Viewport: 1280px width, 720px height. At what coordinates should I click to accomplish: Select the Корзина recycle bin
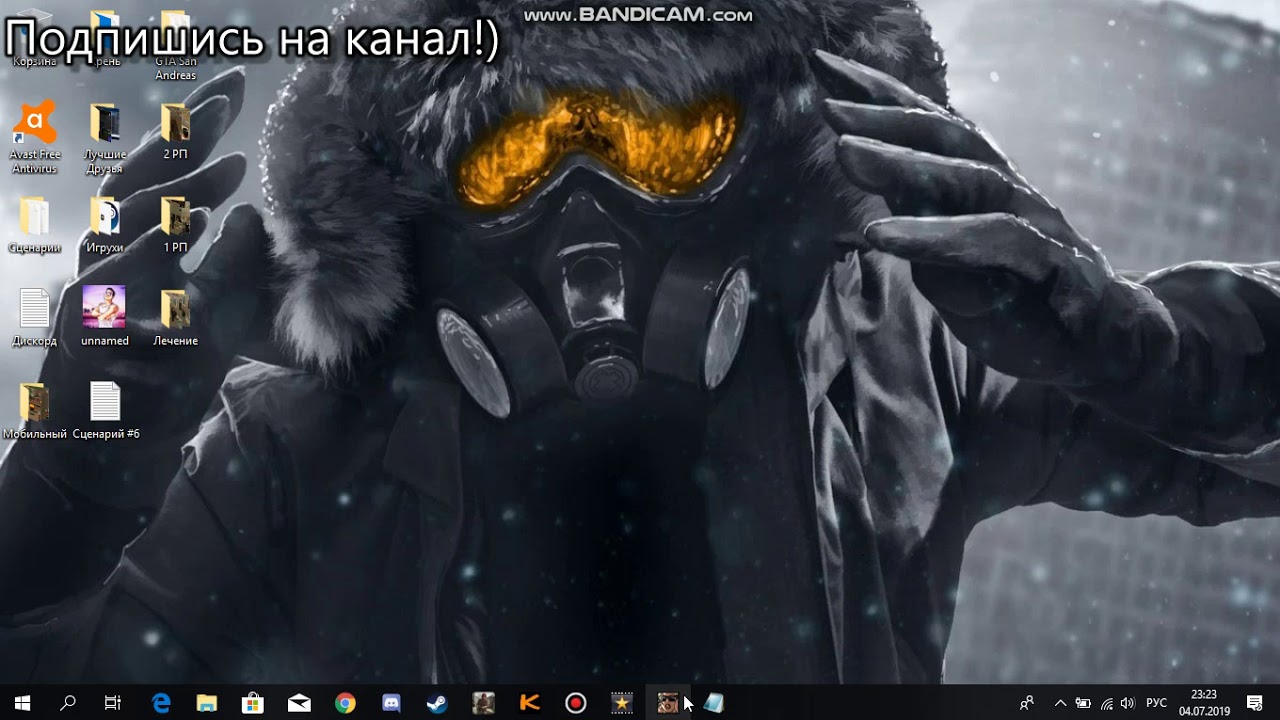(35, 40)
